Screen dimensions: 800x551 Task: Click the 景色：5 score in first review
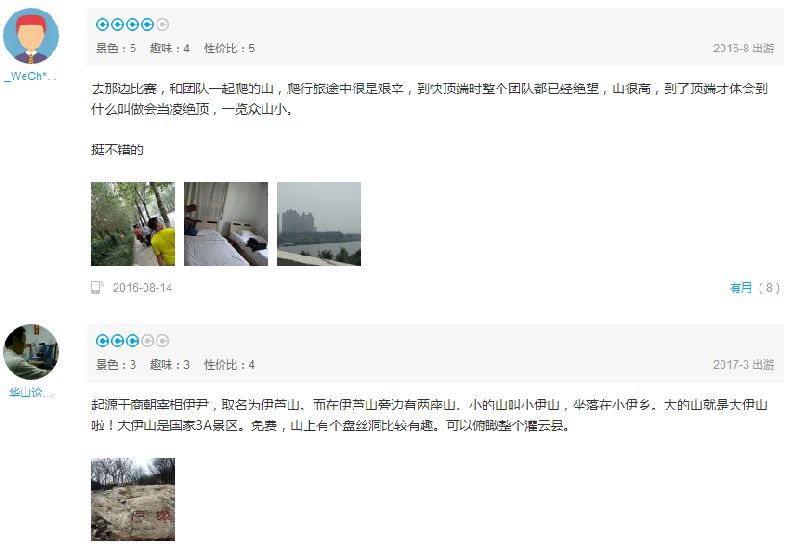(116, 48)
